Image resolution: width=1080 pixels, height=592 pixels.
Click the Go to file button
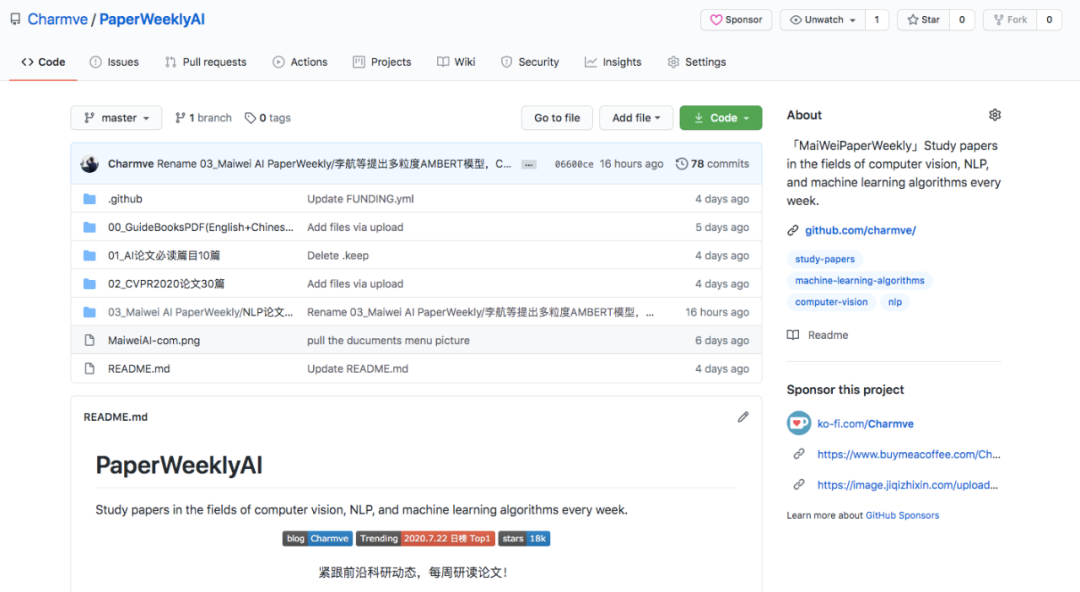[x=557, y=118]
